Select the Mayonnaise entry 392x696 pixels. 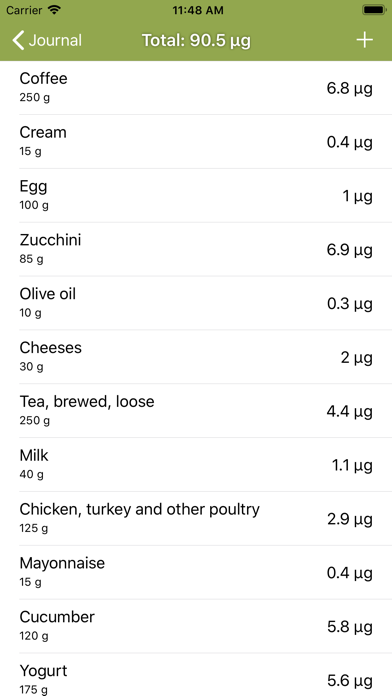pyautogui.click(x=196, y=573)
